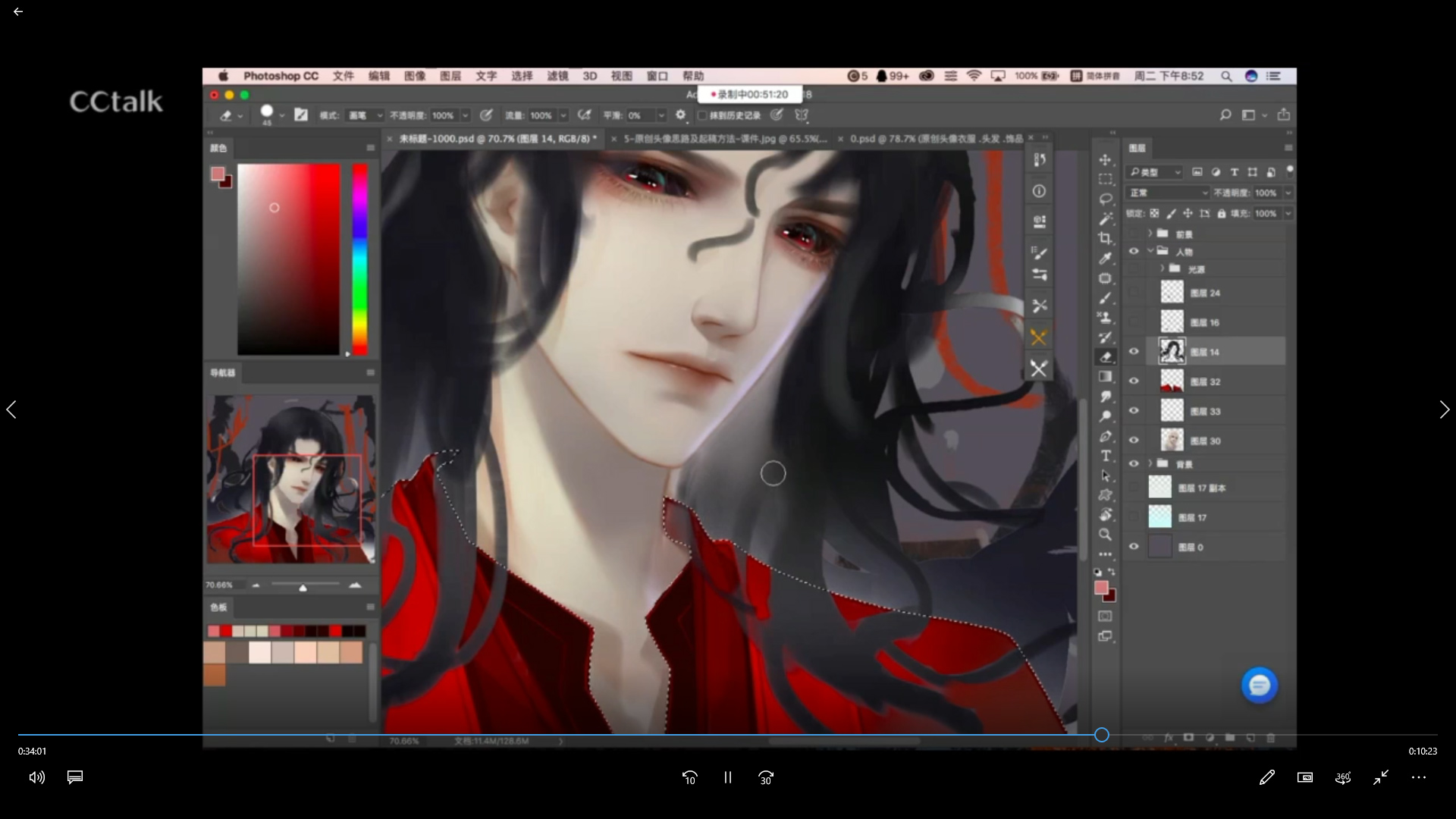This screenshot has height=819, width=1456.
Task: Hide 图层 14 layer
Action: pyautogui.click(x=1134, y=352)
